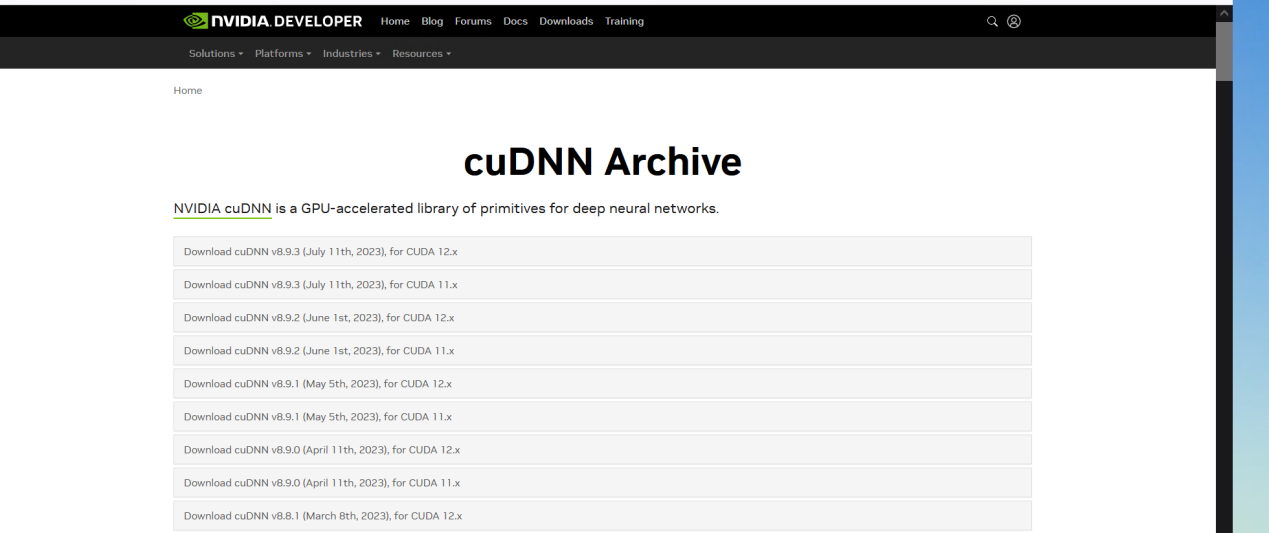The height and width of the screenshot is (533, 1269).
Task: Open the Forums link
Action: [473, 21]
